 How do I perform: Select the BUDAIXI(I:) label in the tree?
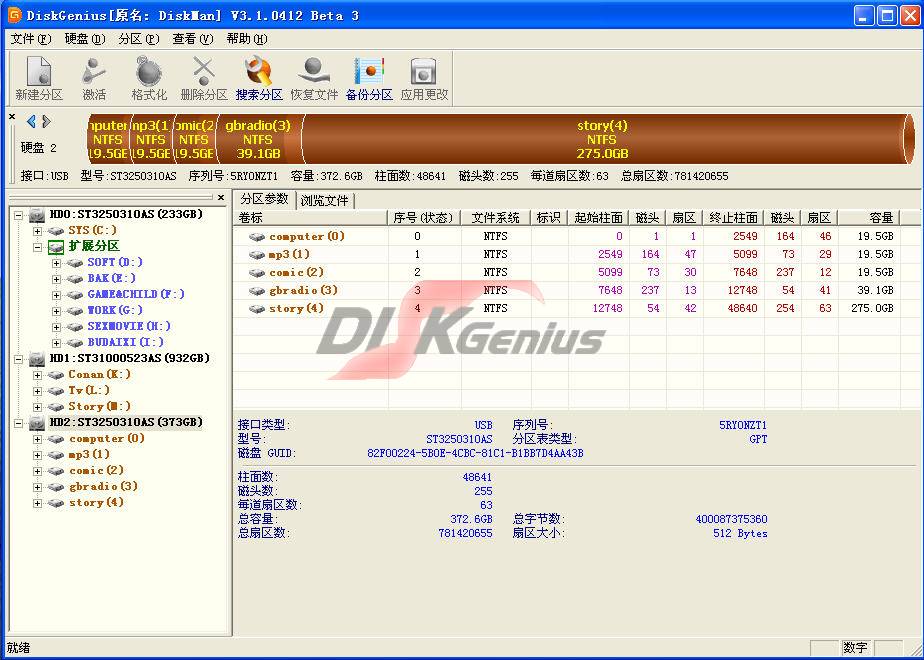pos(126,342)
